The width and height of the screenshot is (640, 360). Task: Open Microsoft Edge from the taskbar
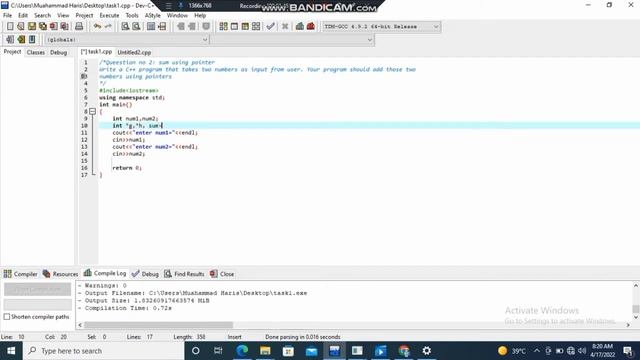point(242,351)
